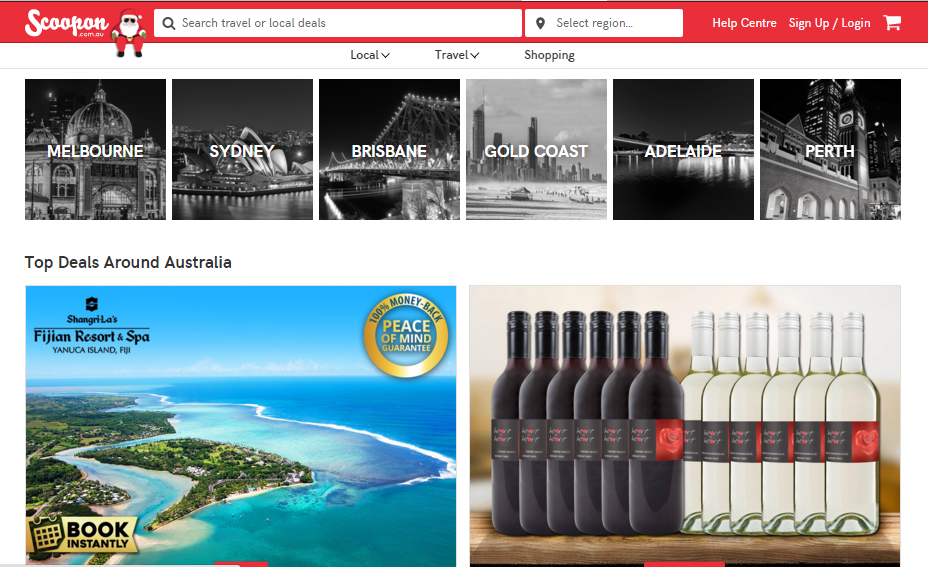Select the Gold Coast city tile
Image resolution: width=928 pixels, height=567 pixels.
pyautogui.click(x=536, y=149)
